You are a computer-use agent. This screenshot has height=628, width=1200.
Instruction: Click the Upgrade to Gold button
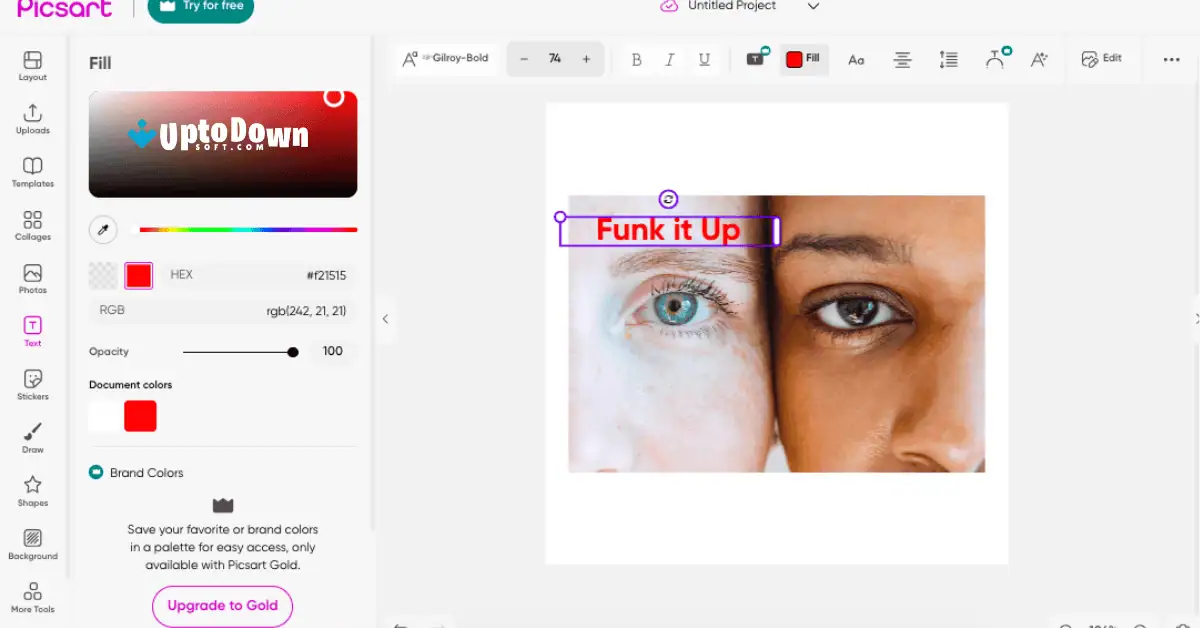222,606
